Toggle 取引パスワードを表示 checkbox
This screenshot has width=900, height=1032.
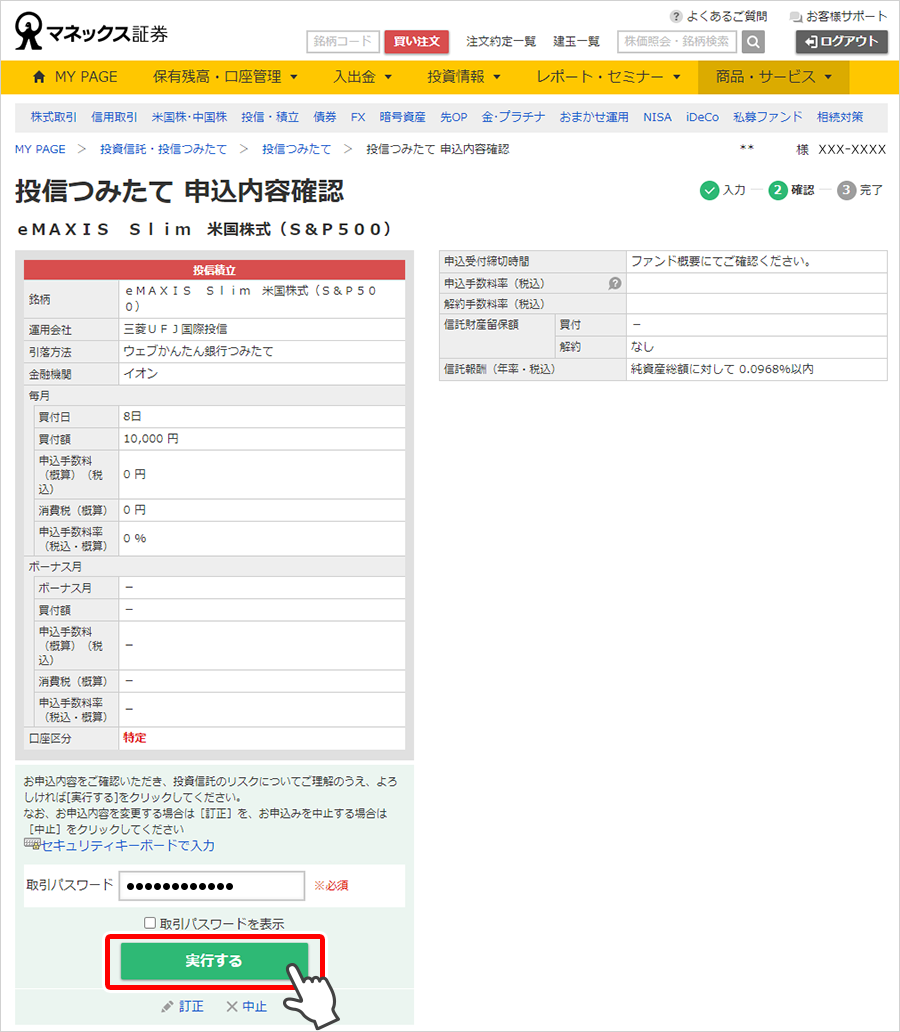pos(150,923)
